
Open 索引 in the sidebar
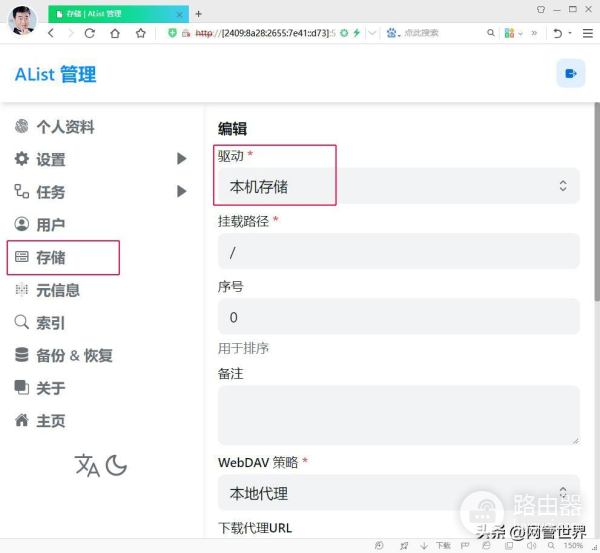40,323
